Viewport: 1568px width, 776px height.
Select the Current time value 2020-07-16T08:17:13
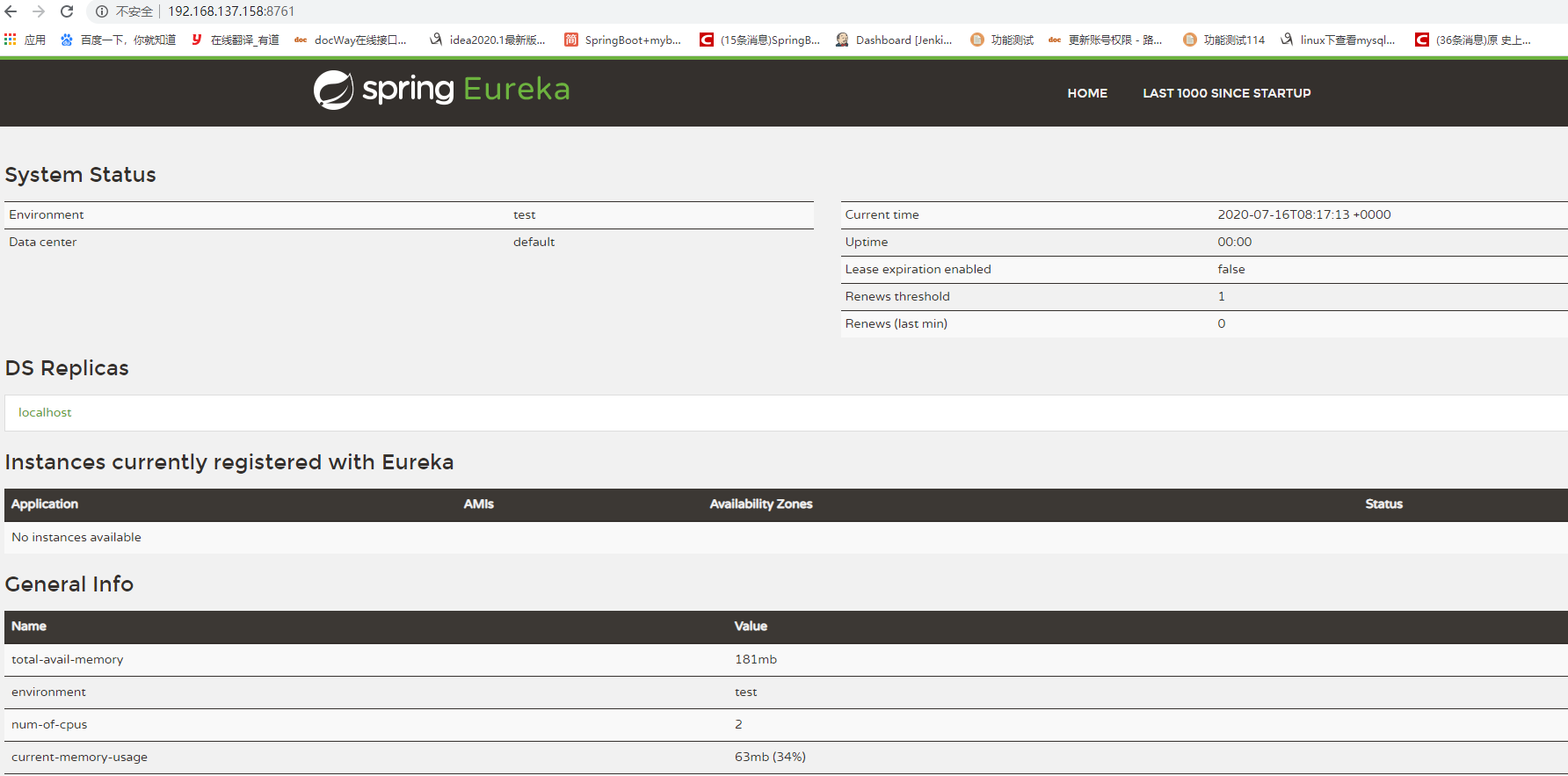[x=1304, y=214]
